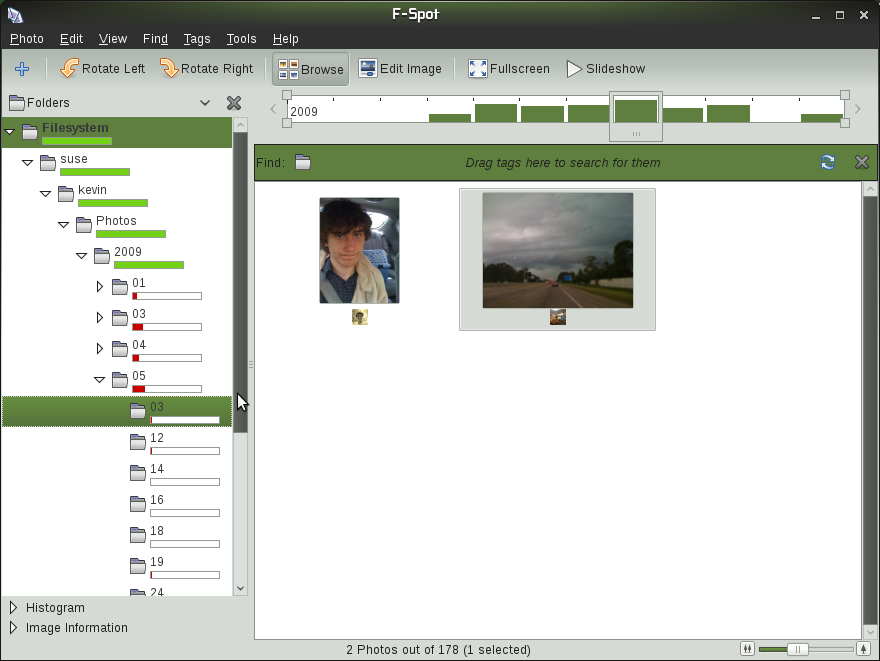The height and width of the screenshot is (661, 880).
Task: Expand the 01 month folder
Action: click(100, 287)
